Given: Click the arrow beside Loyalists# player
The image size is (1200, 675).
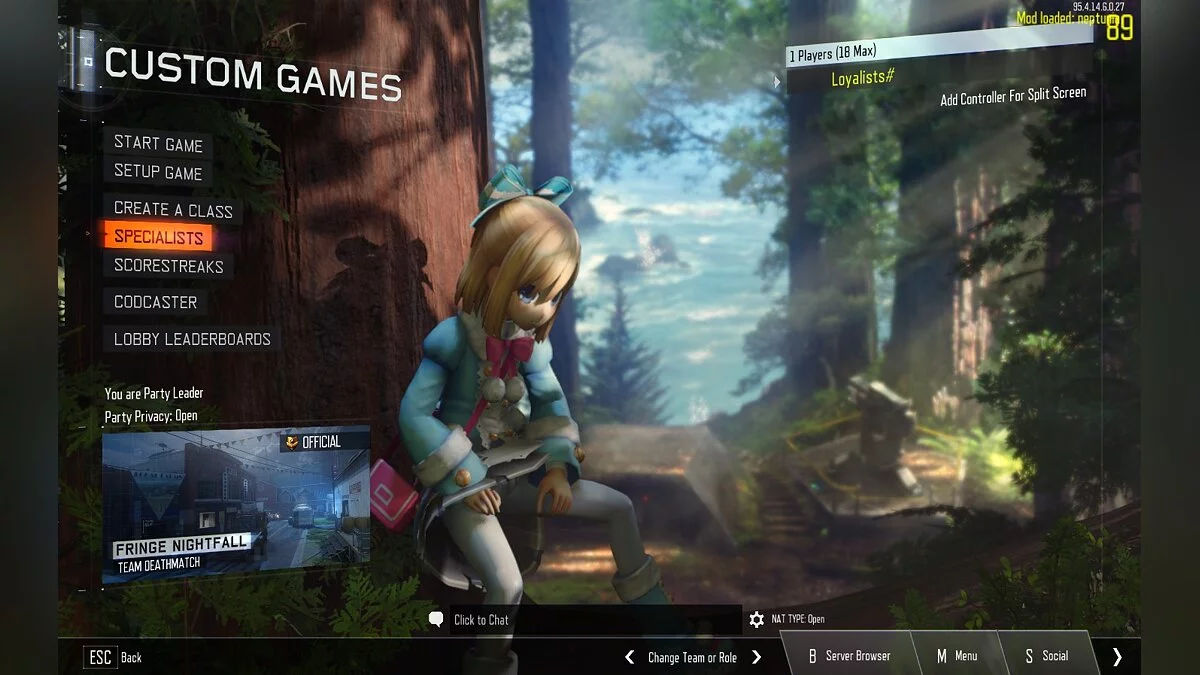Looking at the screenshot, I should 778,82.
